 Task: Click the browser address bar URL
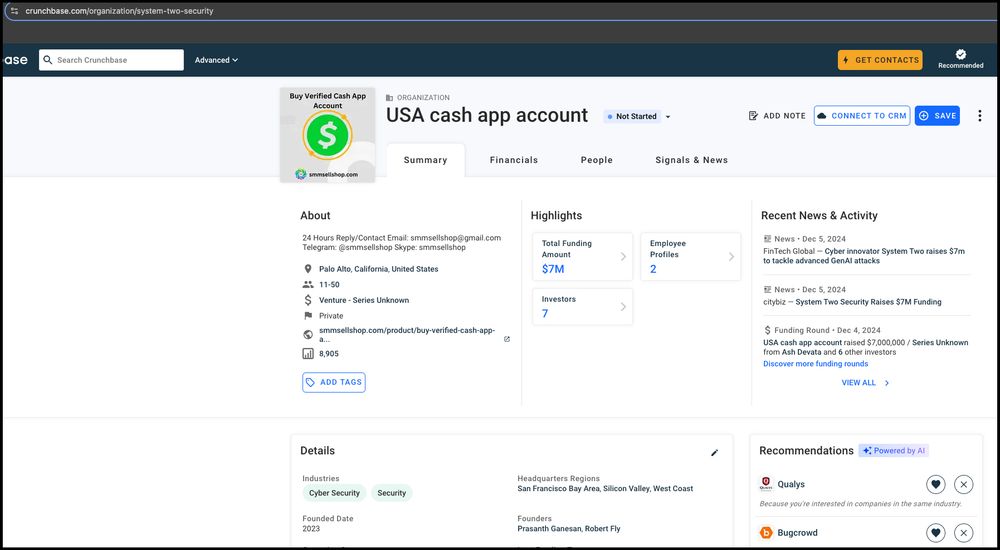(119, 11)
